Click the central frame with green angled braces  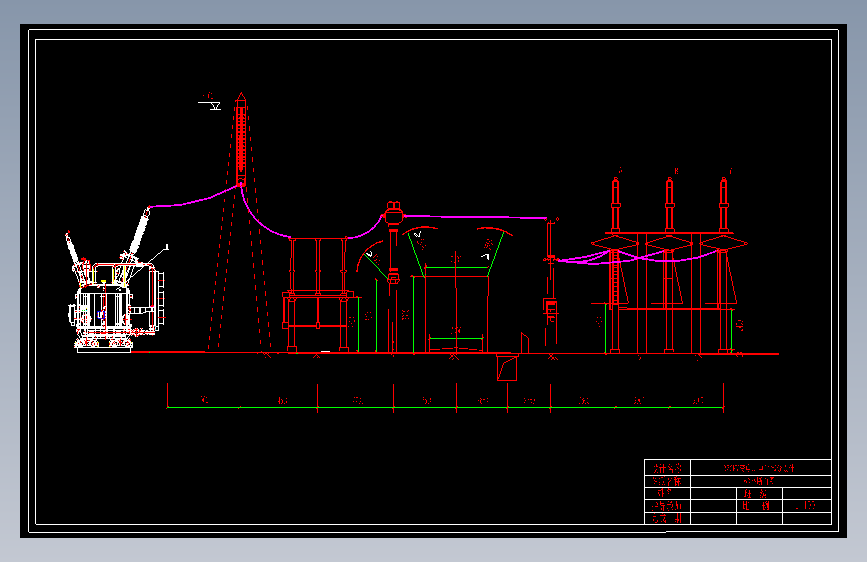point(456,290)
